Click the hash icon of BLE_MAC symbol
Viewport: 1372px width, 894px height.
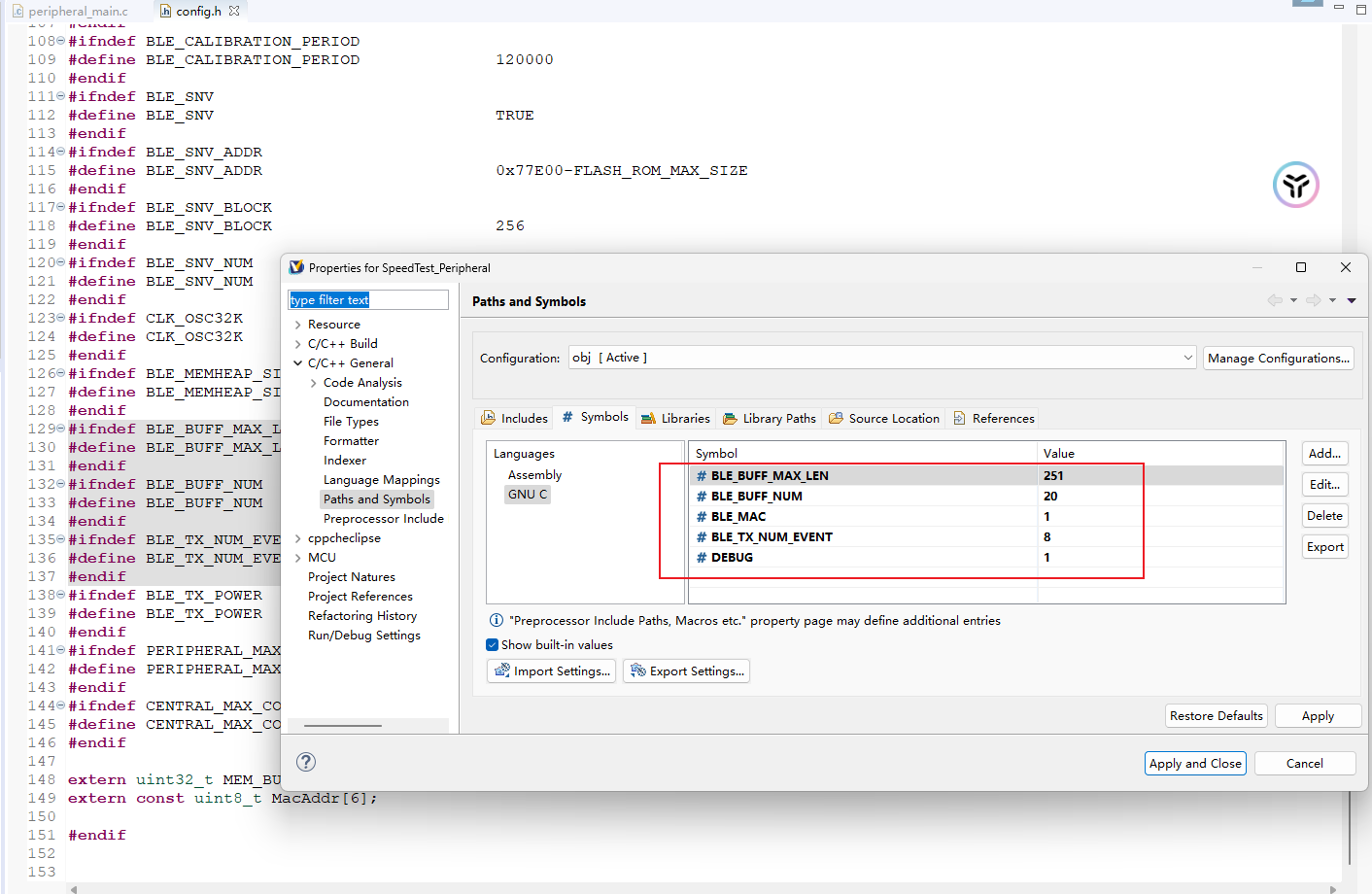(702, 516)
